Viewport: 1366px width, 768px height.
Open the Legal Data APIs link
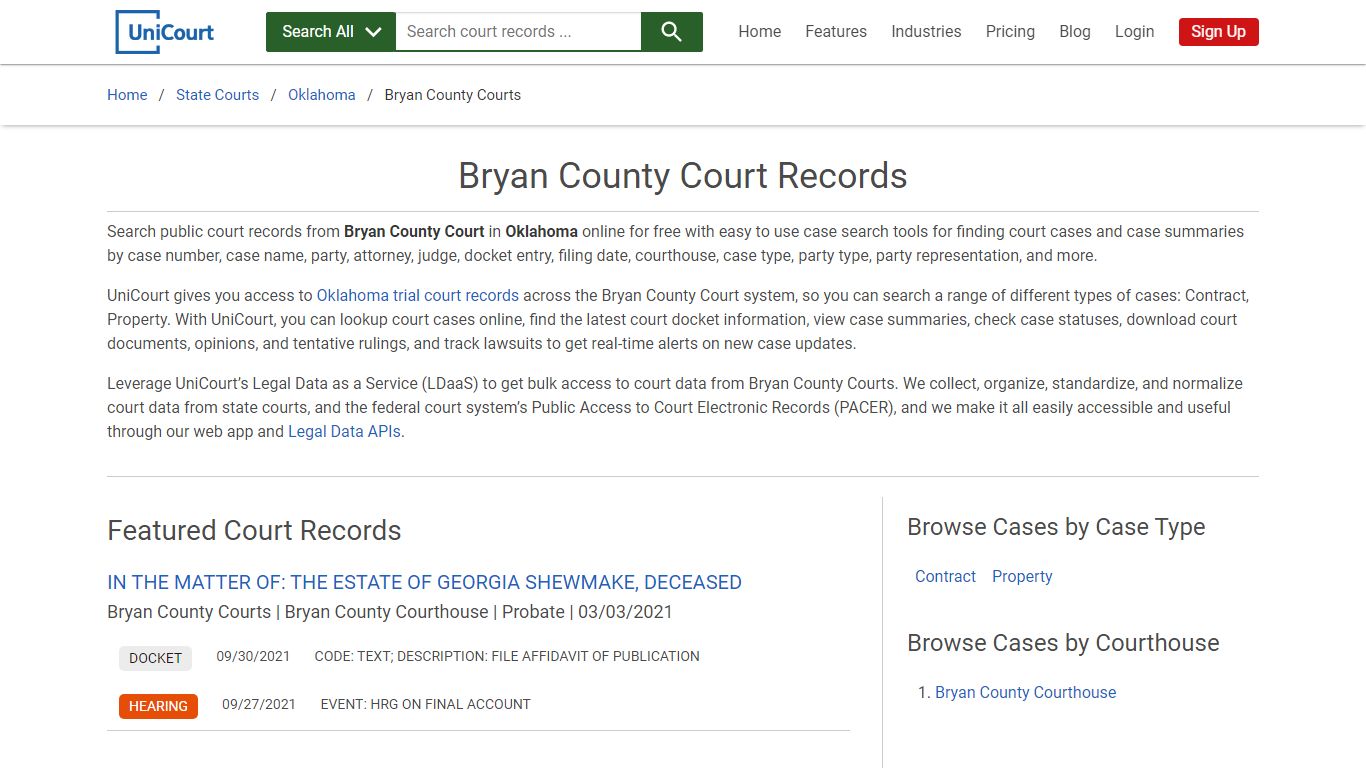[x=344, y=432]
